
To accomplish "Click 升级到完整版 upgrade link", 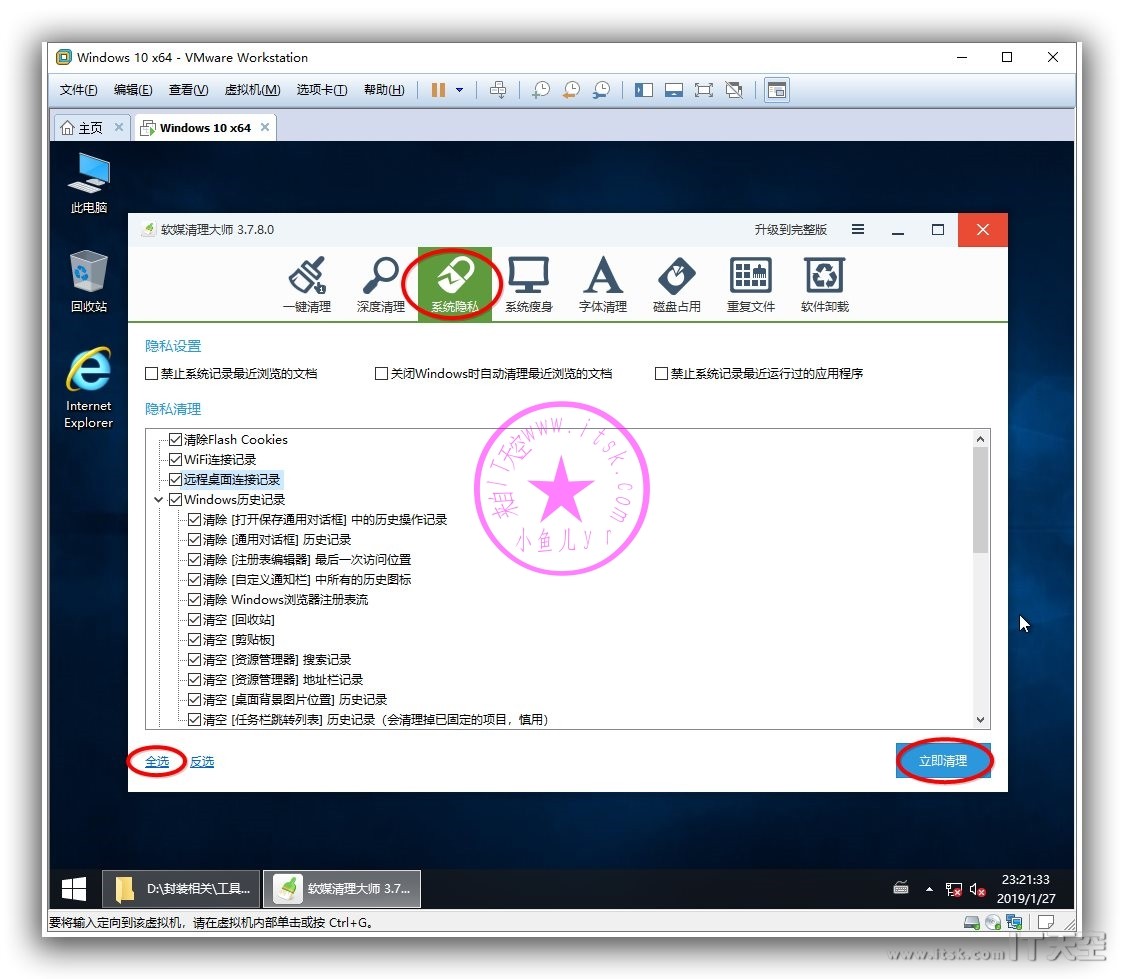I will click(x=791, y=229).
